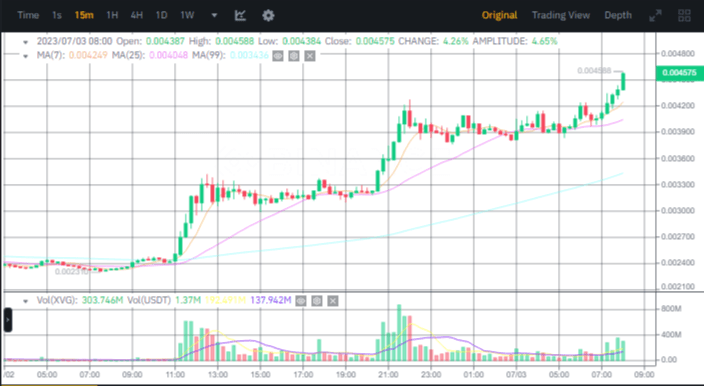Click the latest green candlestick
Viewport: 704px width, 386px height.
pyautogui.click(x=623, y=81)
